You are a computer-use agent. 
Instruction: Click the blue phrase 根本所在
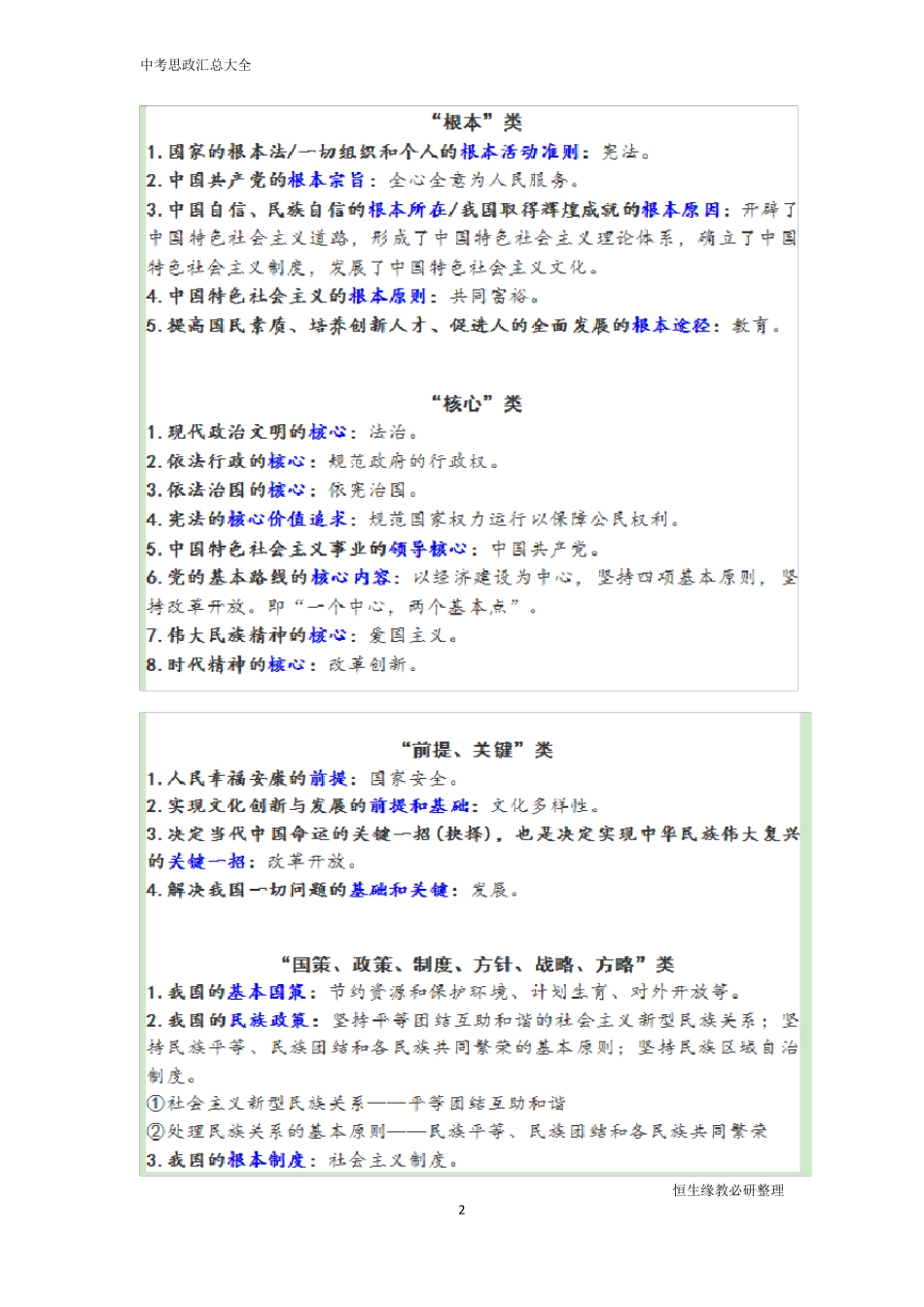(407, 209)
